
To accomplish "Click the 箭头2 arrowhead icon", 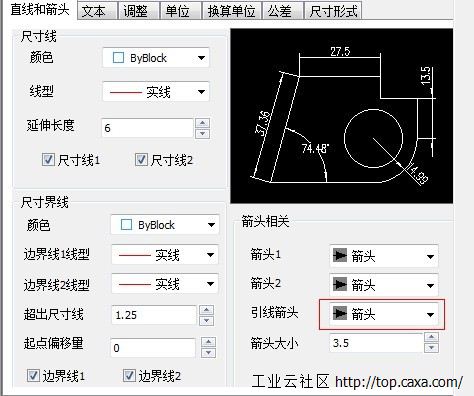I will tap(340, 285).
